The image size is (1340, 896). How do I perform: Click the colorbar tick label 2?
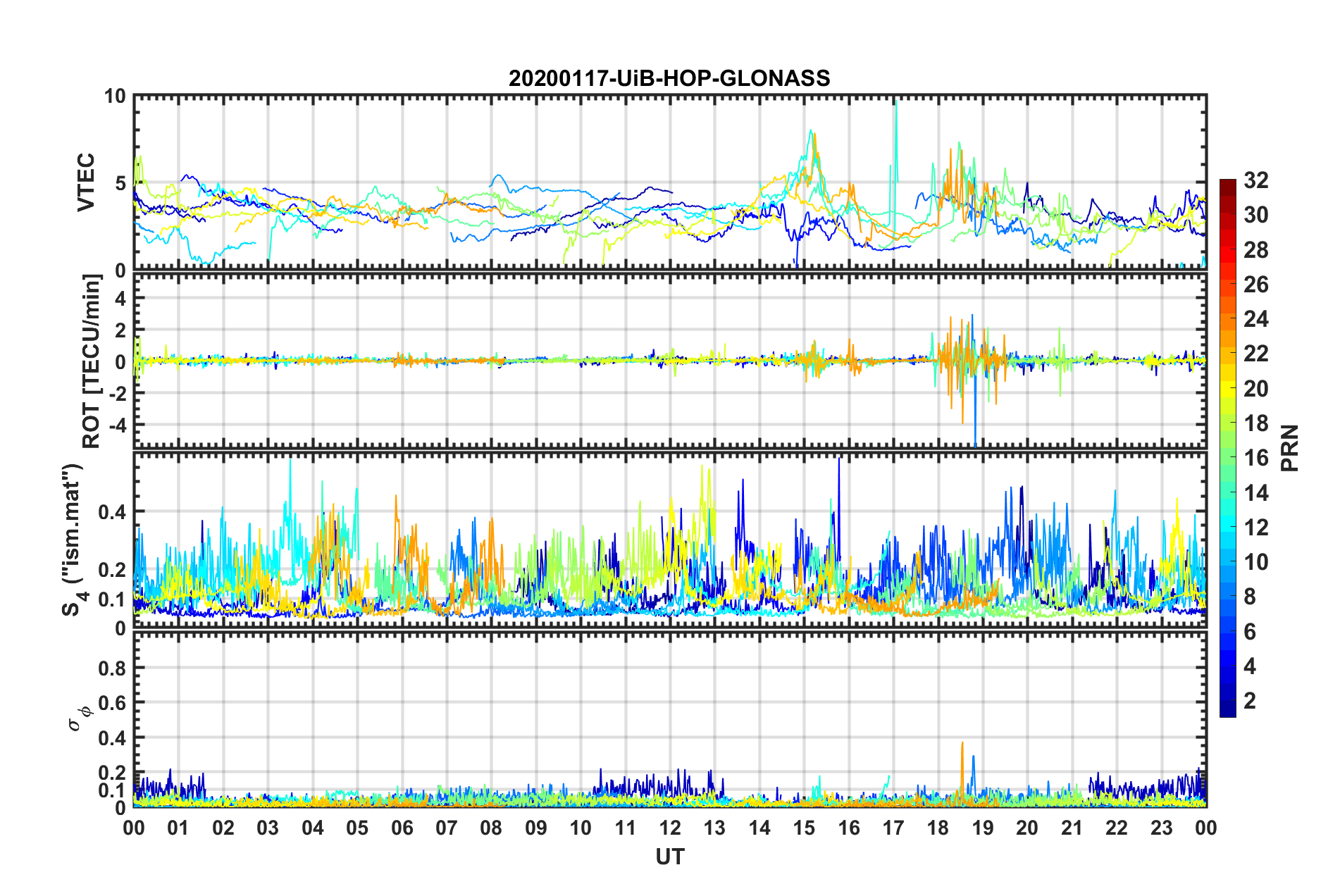(x=1251, y=700)
